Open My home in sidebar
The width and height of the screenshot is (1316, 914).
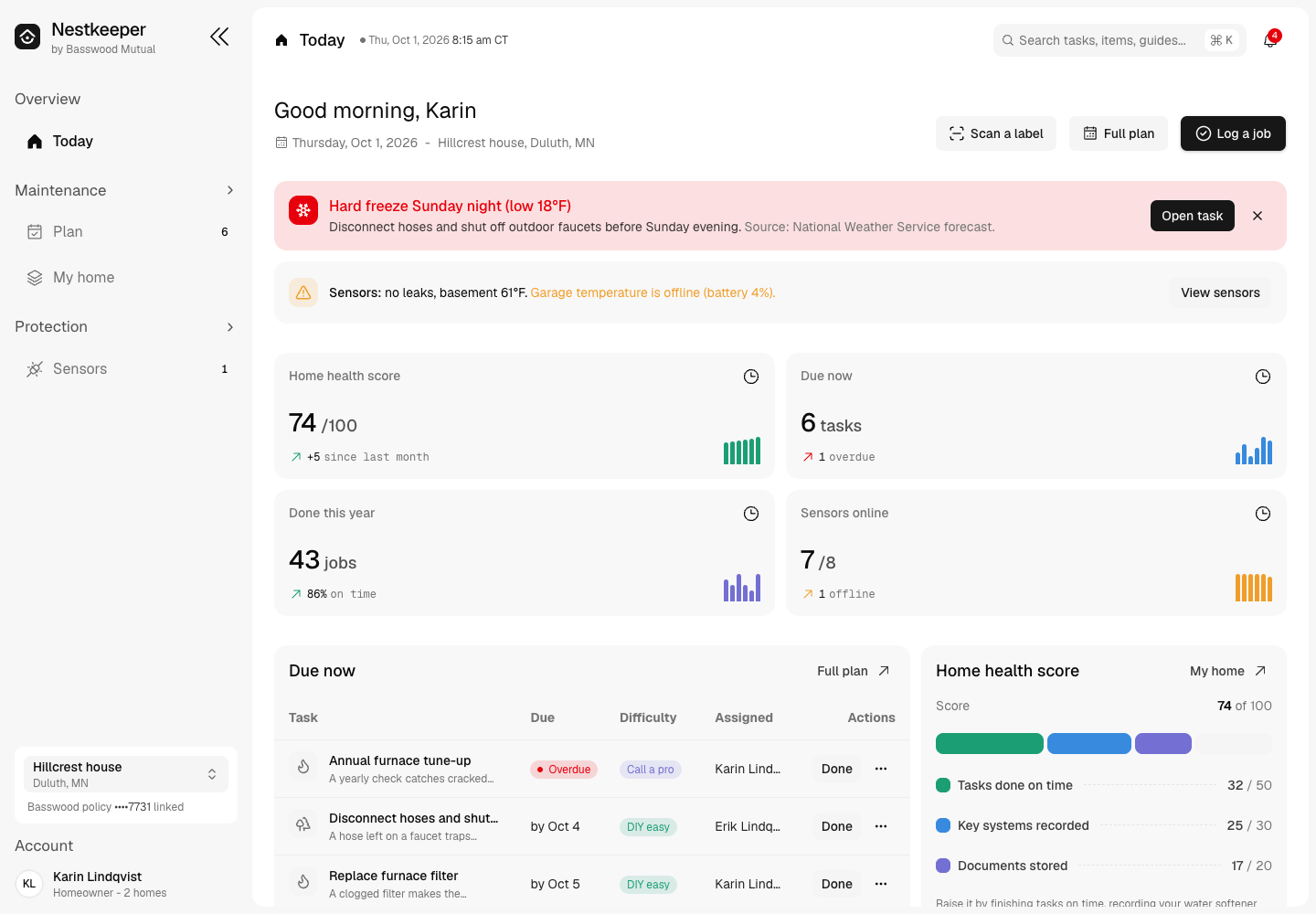coord(126,278)
